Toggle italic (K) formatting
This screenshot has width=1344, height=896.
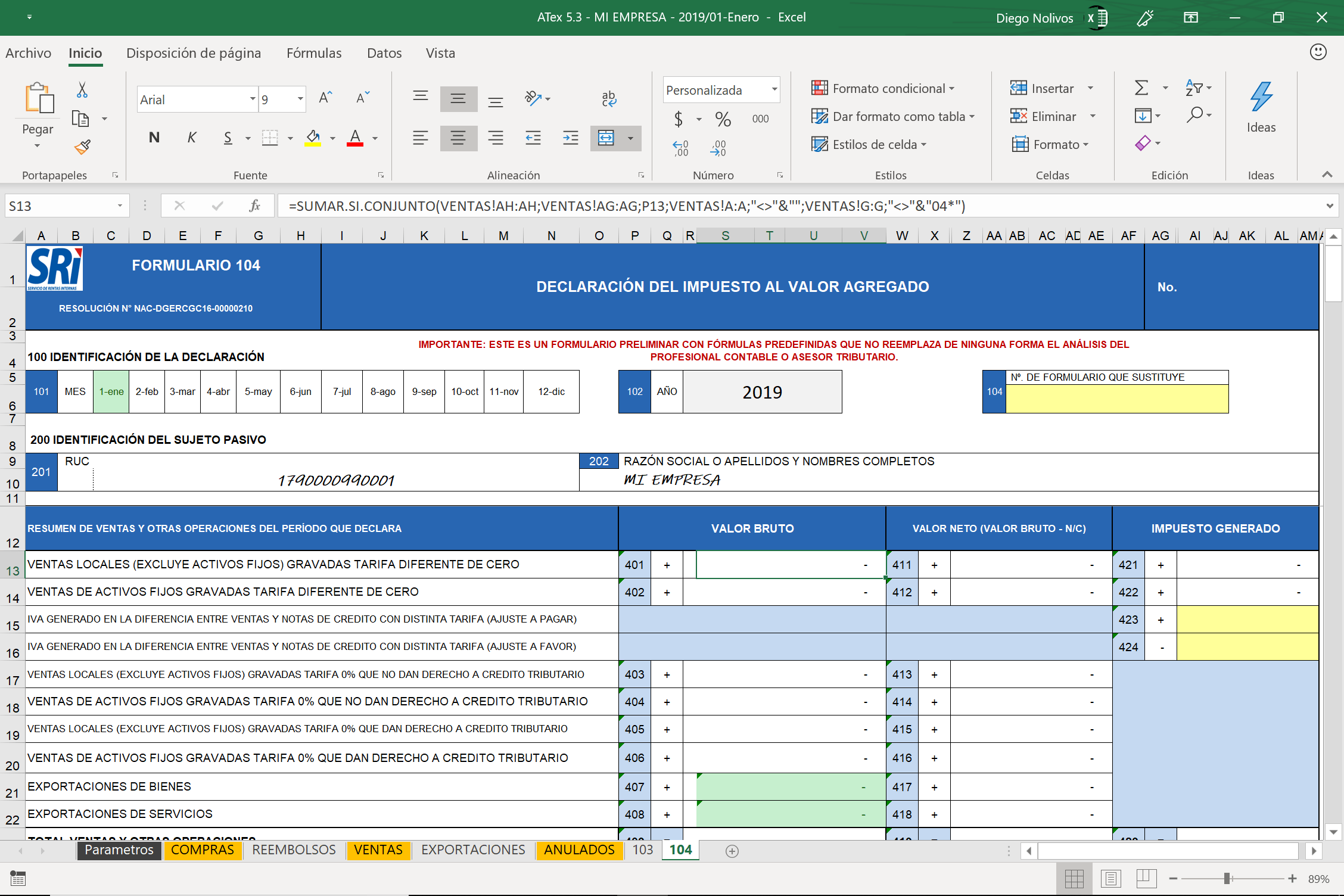pos(191,138)
